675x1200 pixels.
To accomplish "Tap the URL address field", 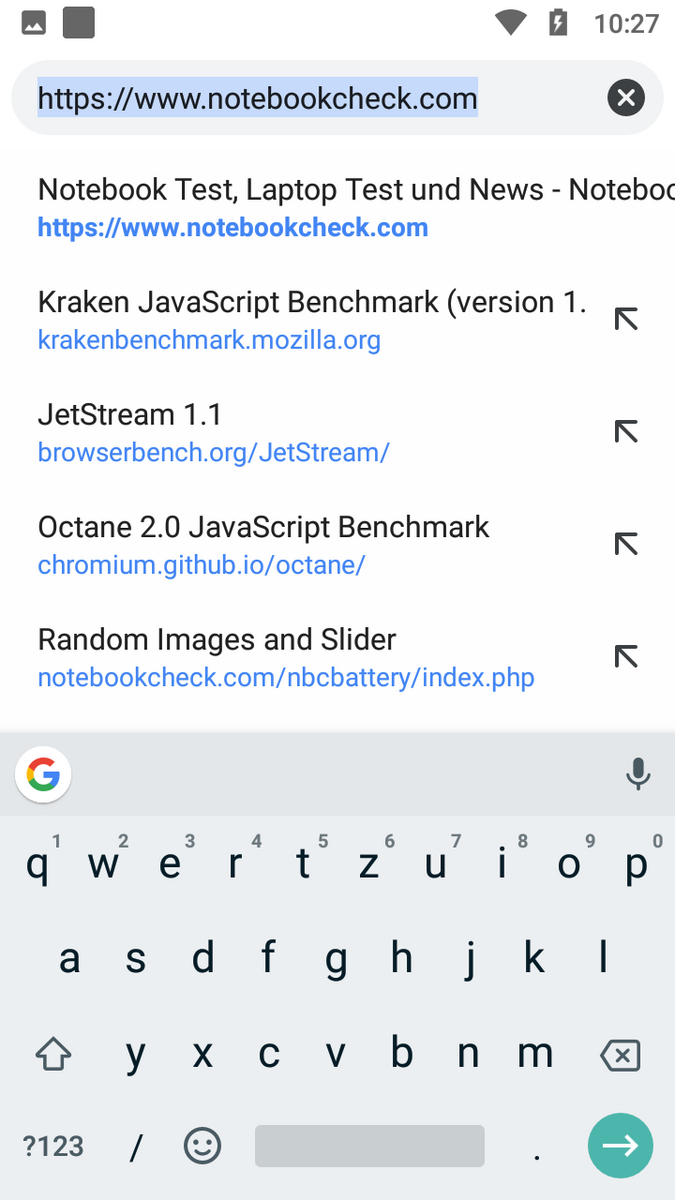I will point(300,99).
